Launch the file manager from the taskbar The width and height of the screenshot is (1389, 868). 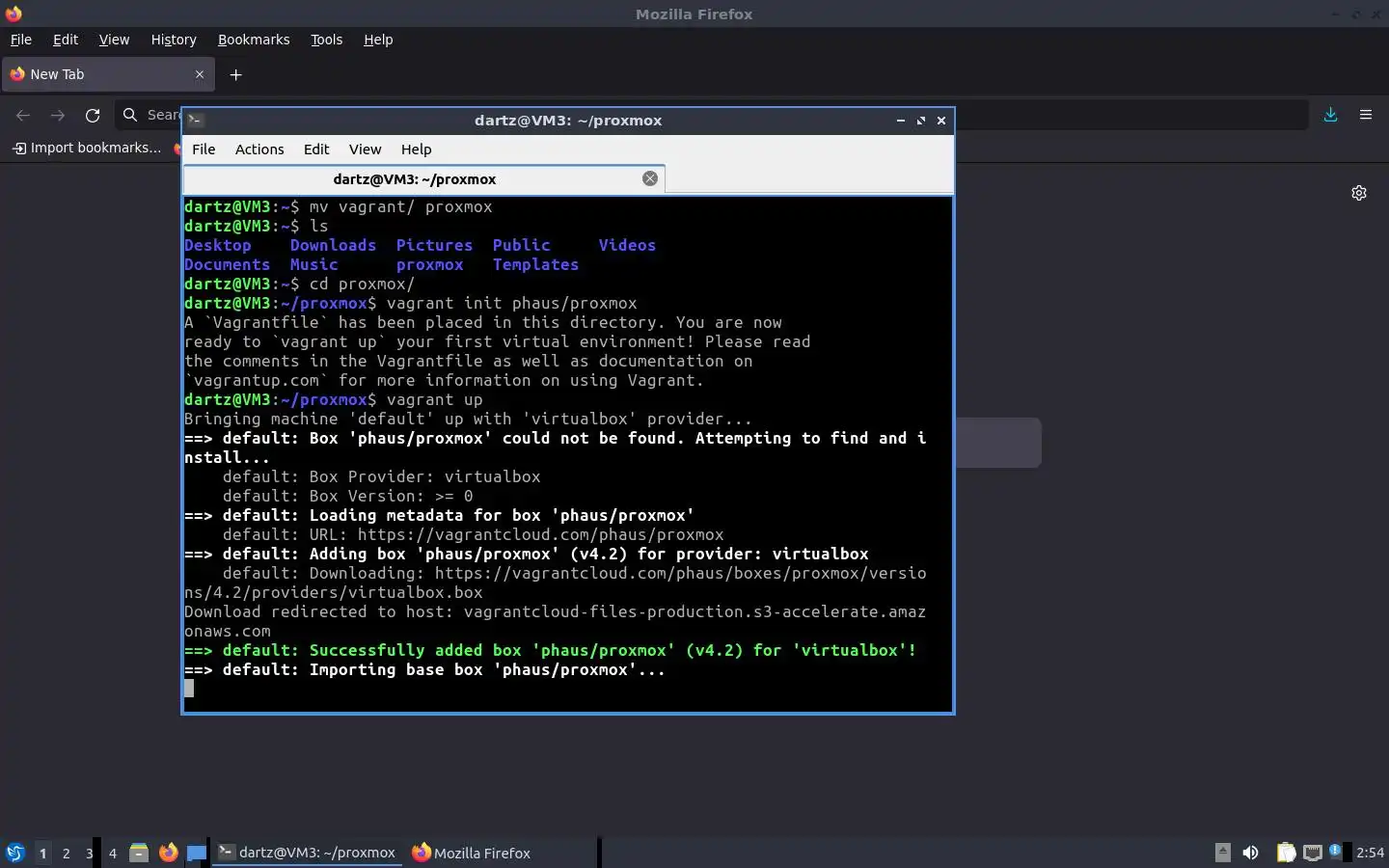[x=139, y=853]
